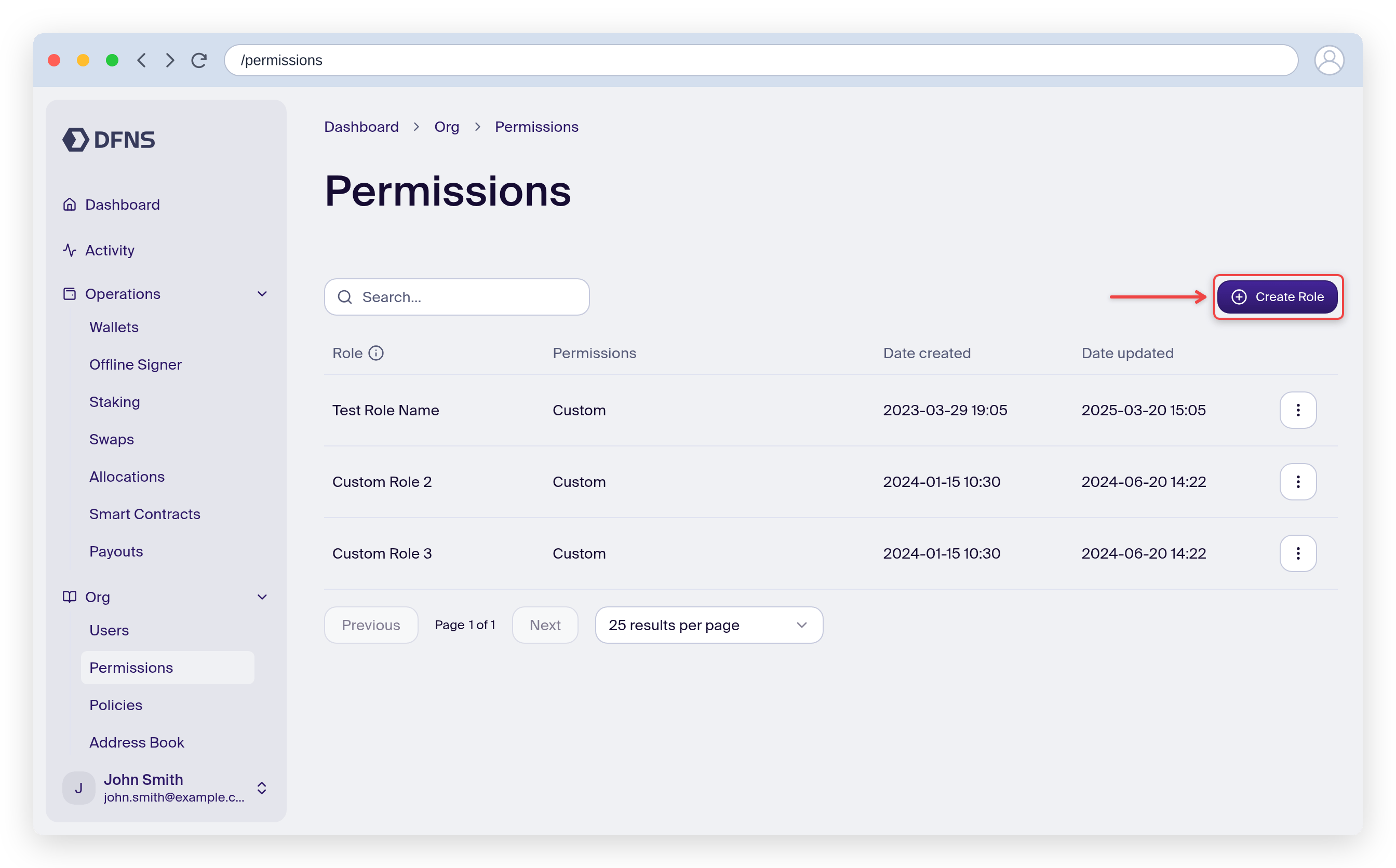Click the Role info icon
Viewport: 1396px width, 868px height.
[x=376, y=353]
